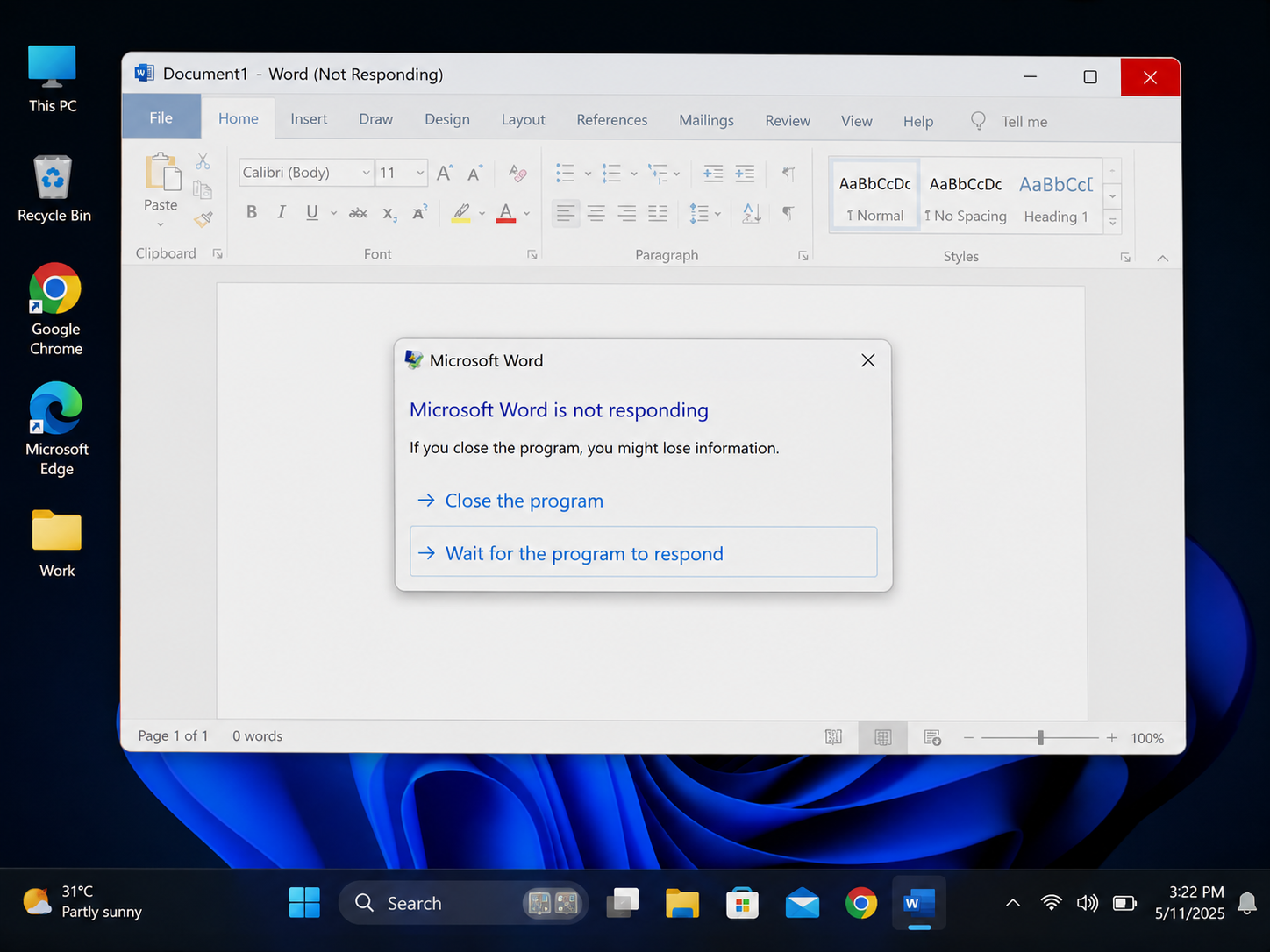Switch to the Insert tab
Viewport: 1270px width, 952px height.
(309, 119)
